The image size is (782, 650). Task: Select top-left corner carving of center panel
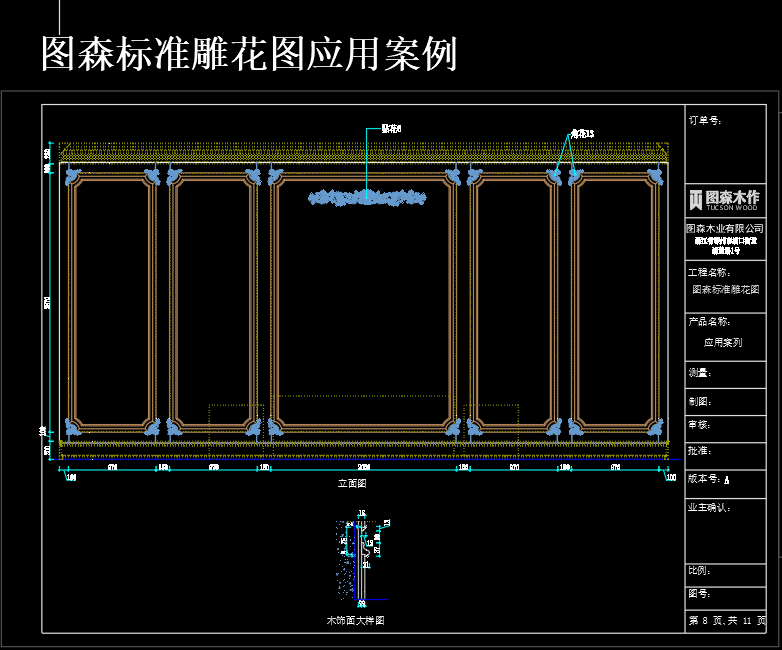[x=277, y=178]
